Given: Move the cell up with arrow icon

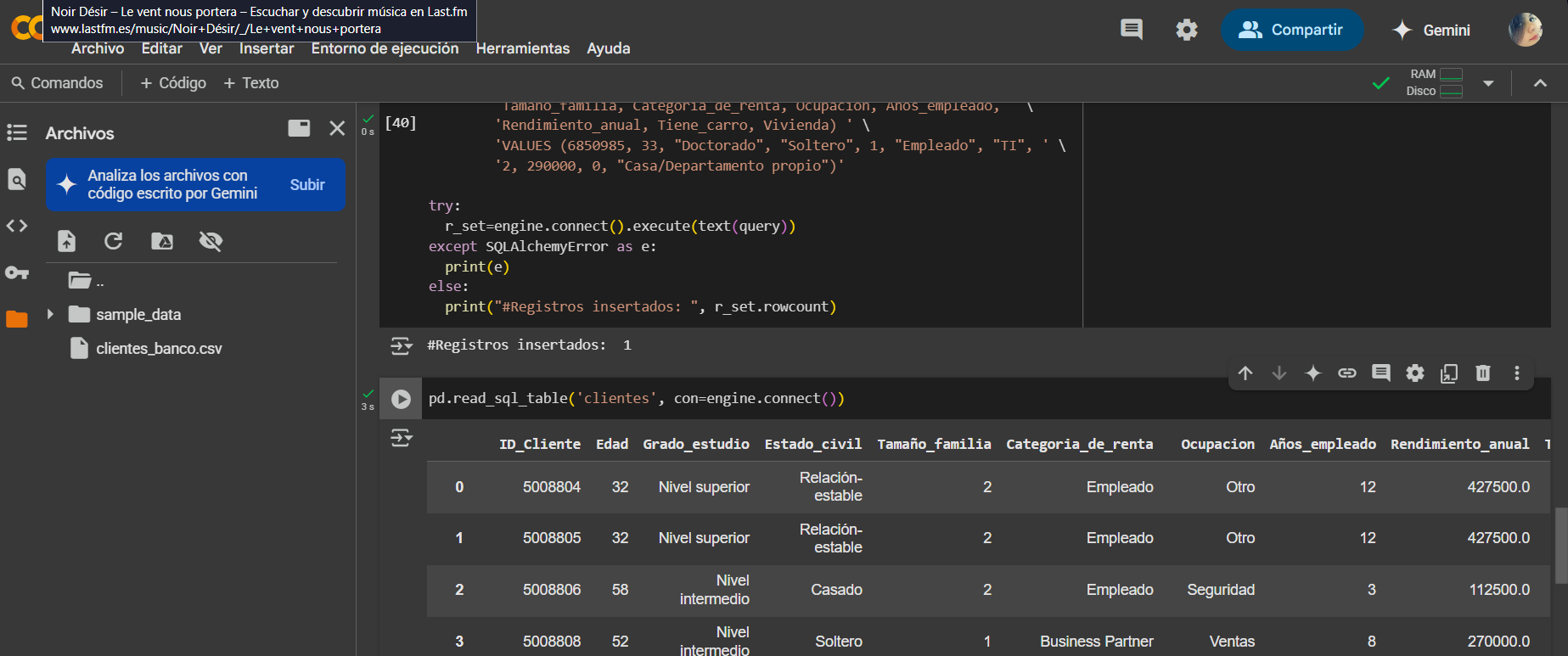Looking at the screenshot, I should (x=1245, y=373).
